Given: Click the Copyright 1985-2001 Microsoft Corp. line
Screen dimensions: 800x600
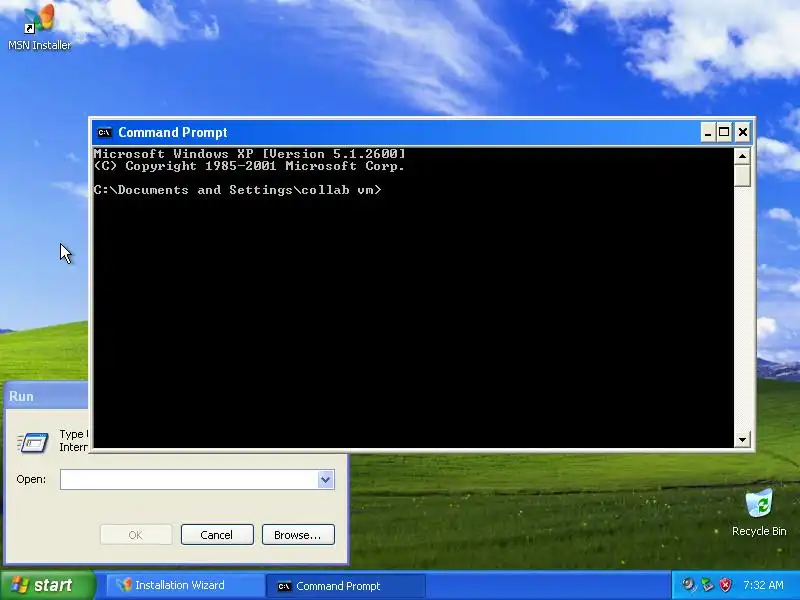Looking at the screenshot, I should click(x=249, y=166).
